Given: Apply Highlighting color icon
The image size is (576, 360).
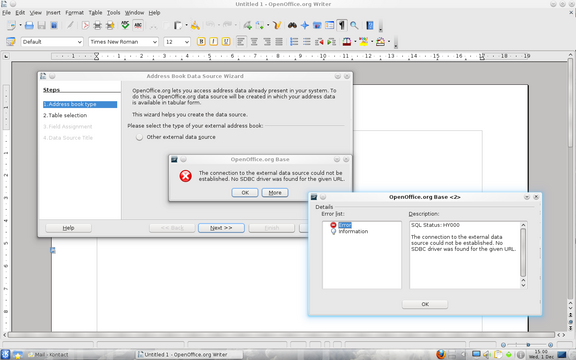Looking at the screenshot, I should (x=364, y=42).
